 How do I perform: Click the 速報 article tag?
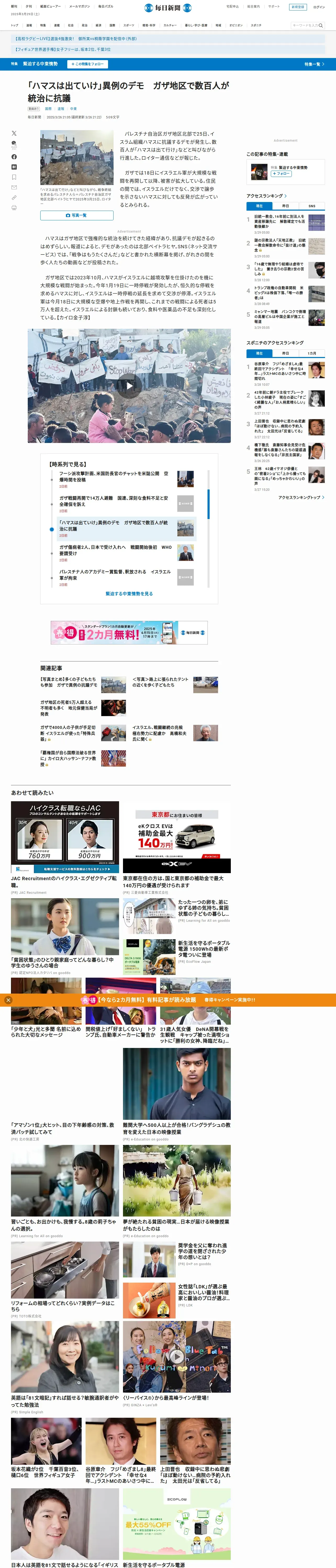click(60, 109)
